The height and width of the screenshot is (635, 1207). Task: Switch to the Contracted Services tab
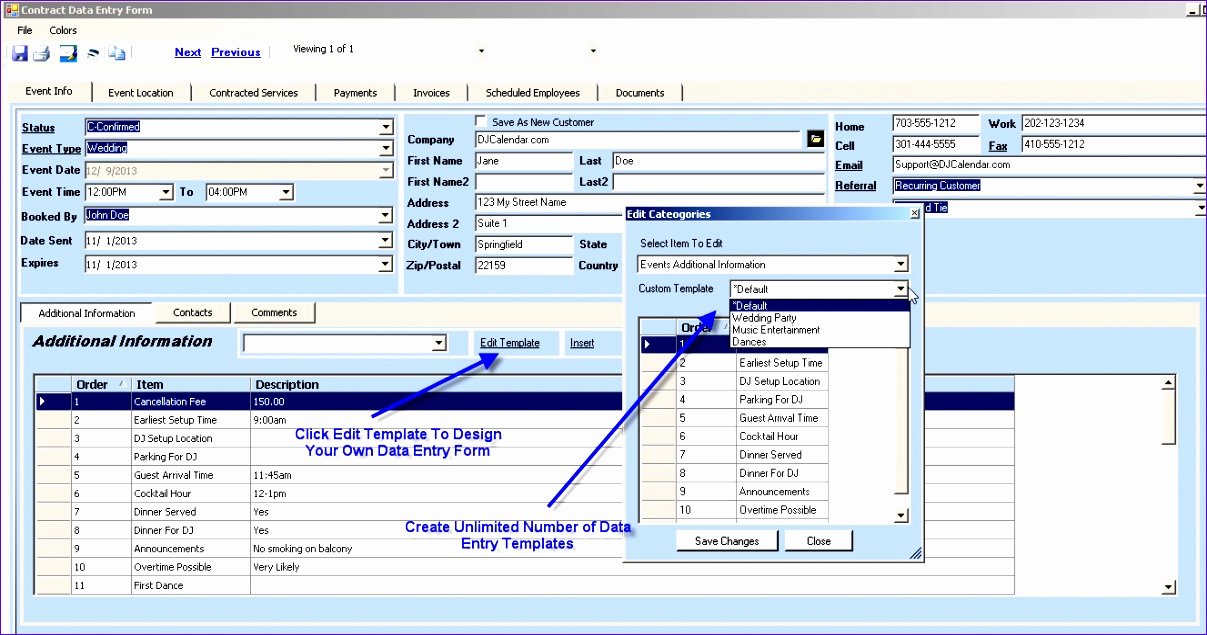pyautogui.click(x=254, y=92)
